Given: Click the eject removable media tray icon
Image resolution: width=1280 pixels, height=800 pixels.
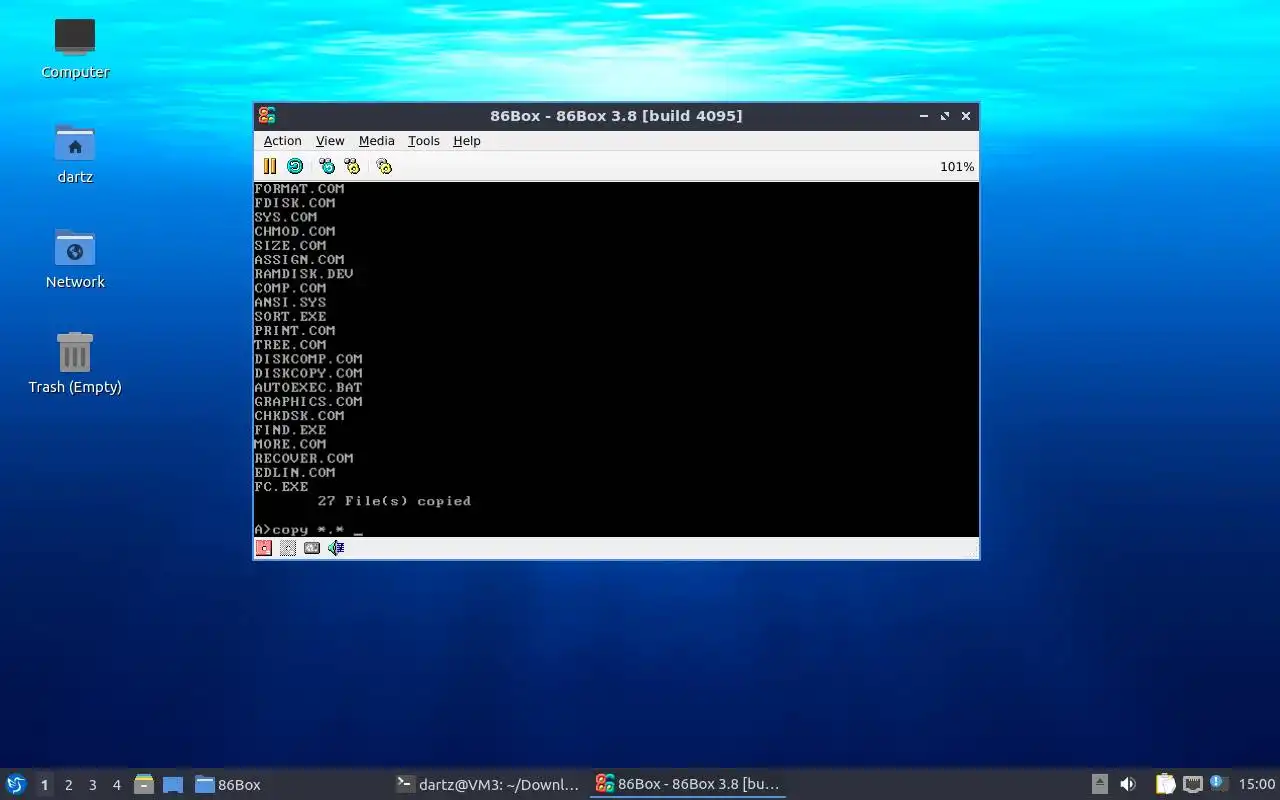Looking at the screenshot, I should point(1099,785).
